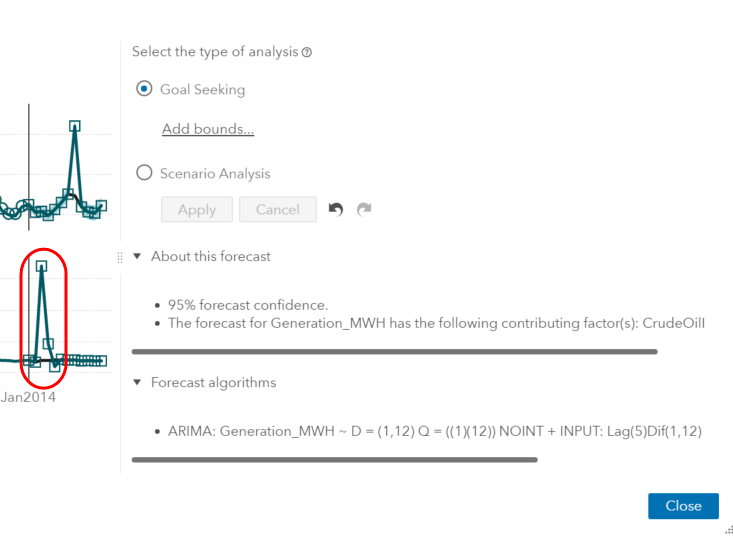The image size is (733, 536).
Task: Click the redo arrow icon
Action: [364, 209]
